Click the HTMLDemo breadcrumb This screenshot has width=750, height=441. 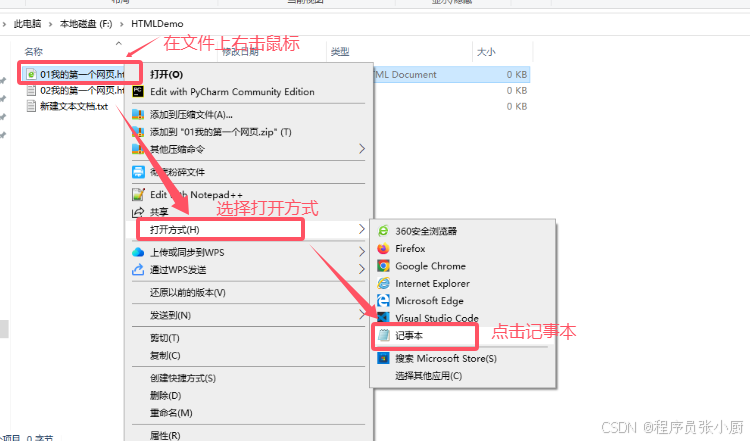157,23
